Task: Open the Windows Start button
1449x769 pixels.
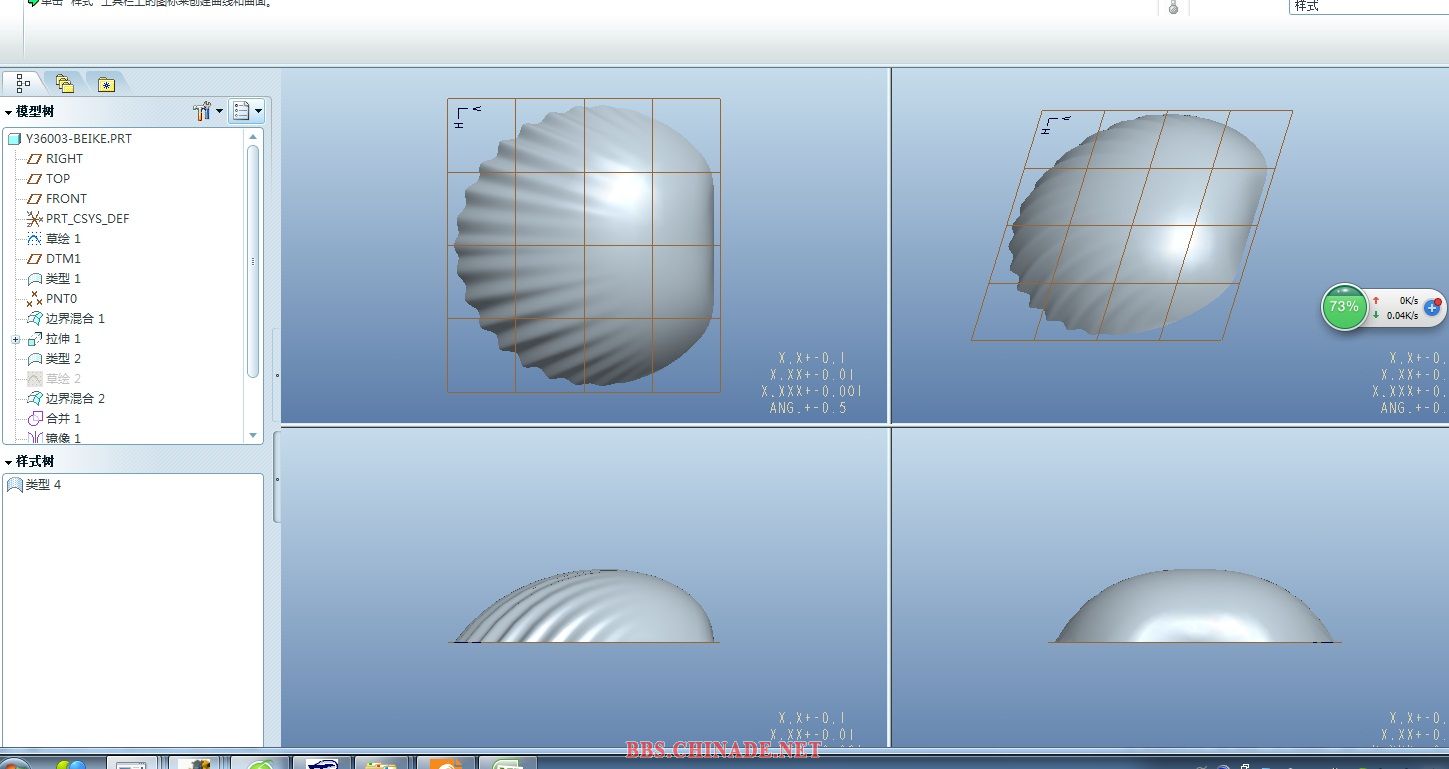Action: [x=15, y=765]
